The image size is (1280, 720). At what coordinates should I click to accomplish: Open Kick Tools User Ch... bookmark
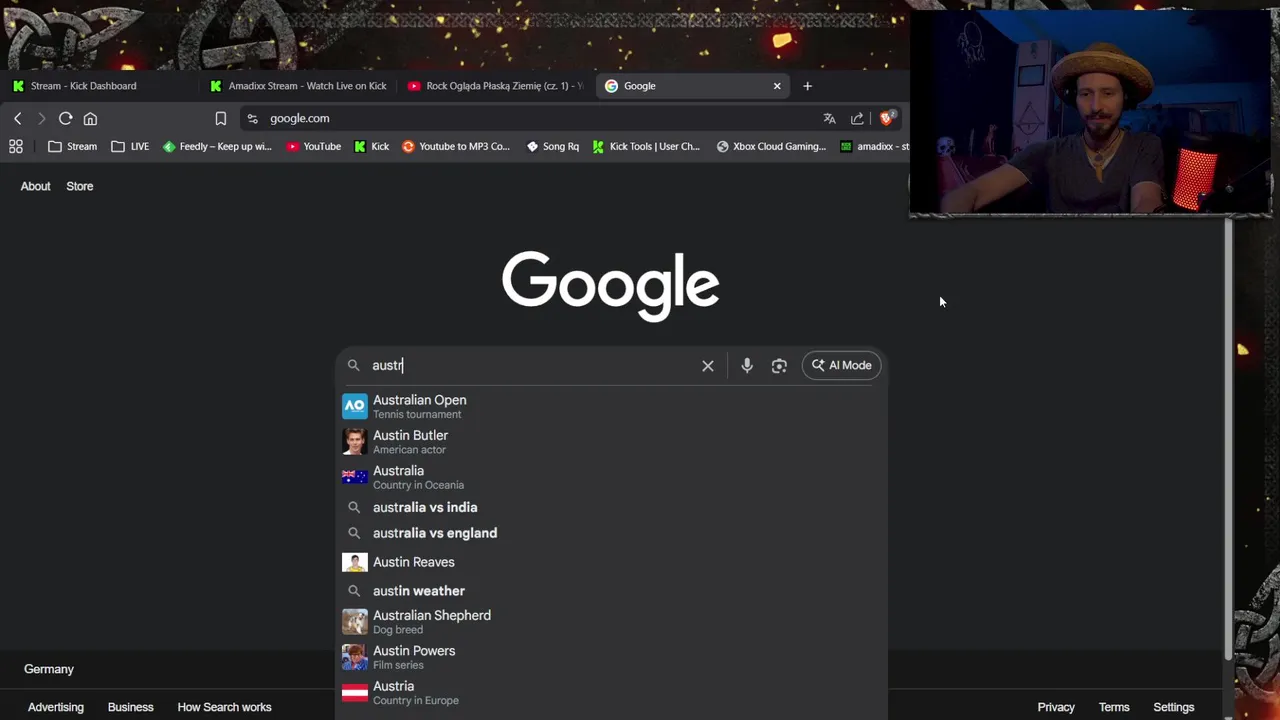click(646, 146)
